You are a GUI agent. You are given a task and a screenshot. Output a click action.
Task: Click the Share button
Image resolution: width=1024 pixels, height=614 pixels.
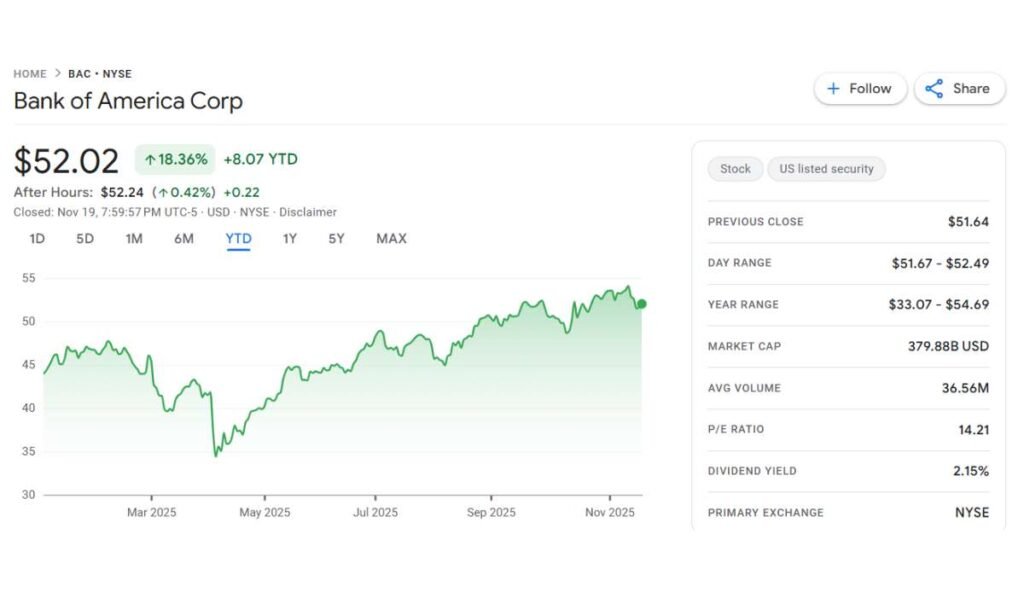[x=958, y=89]
